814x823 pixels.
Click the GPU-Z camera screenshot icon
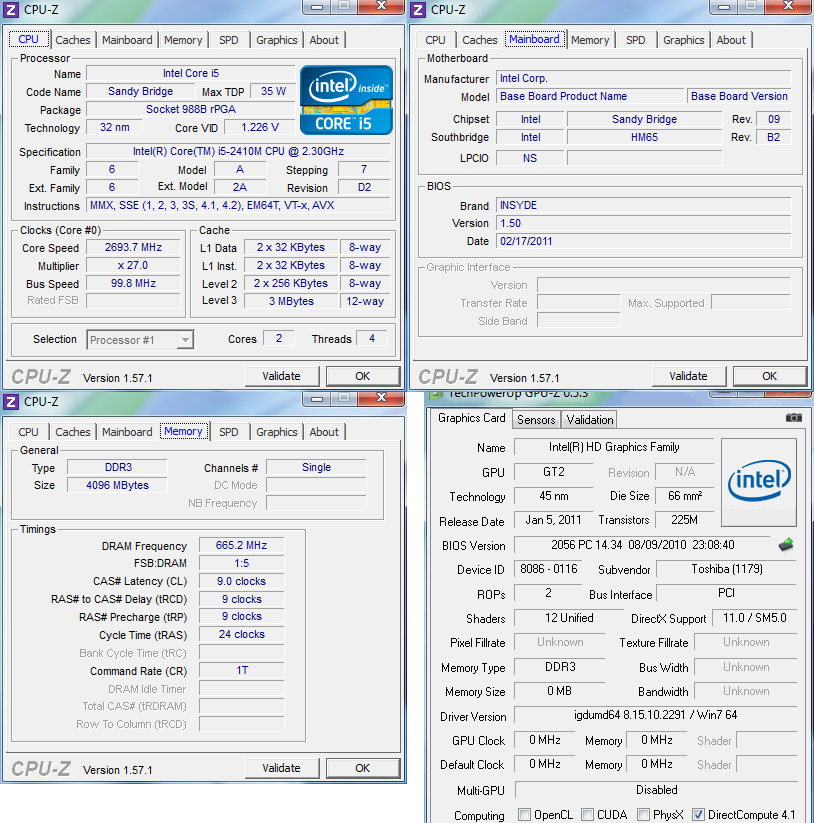pyautogui.click(x=794, y=418)
